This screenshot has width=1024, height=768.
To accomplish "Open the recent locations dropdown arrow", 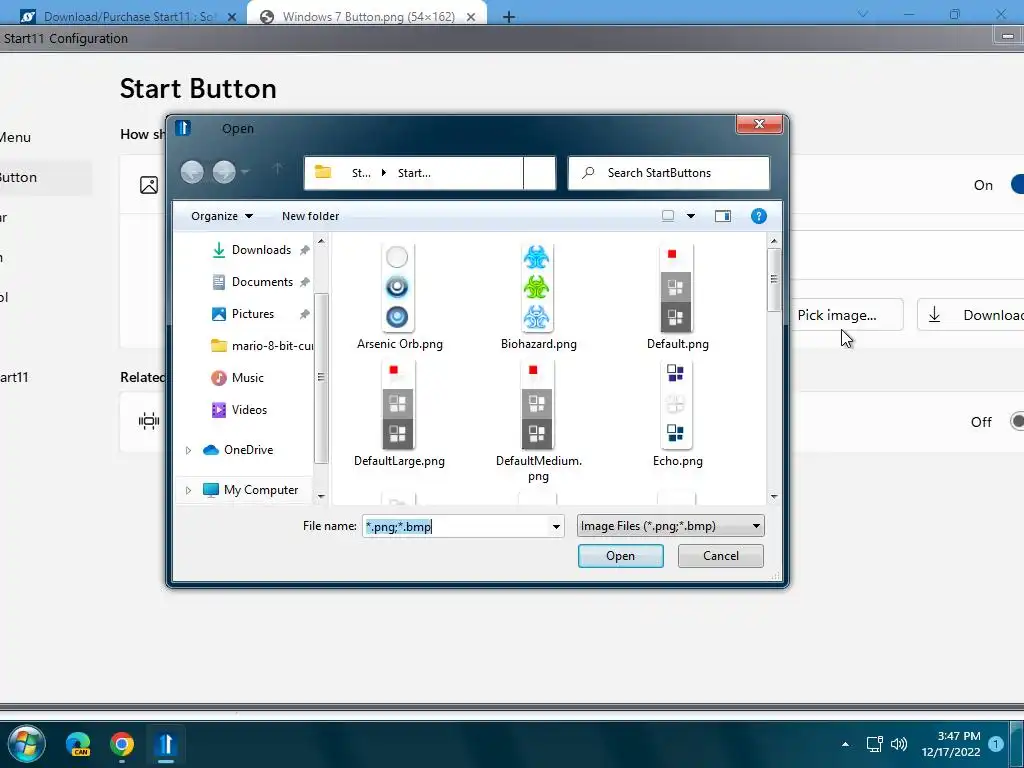I will [246, 172].
